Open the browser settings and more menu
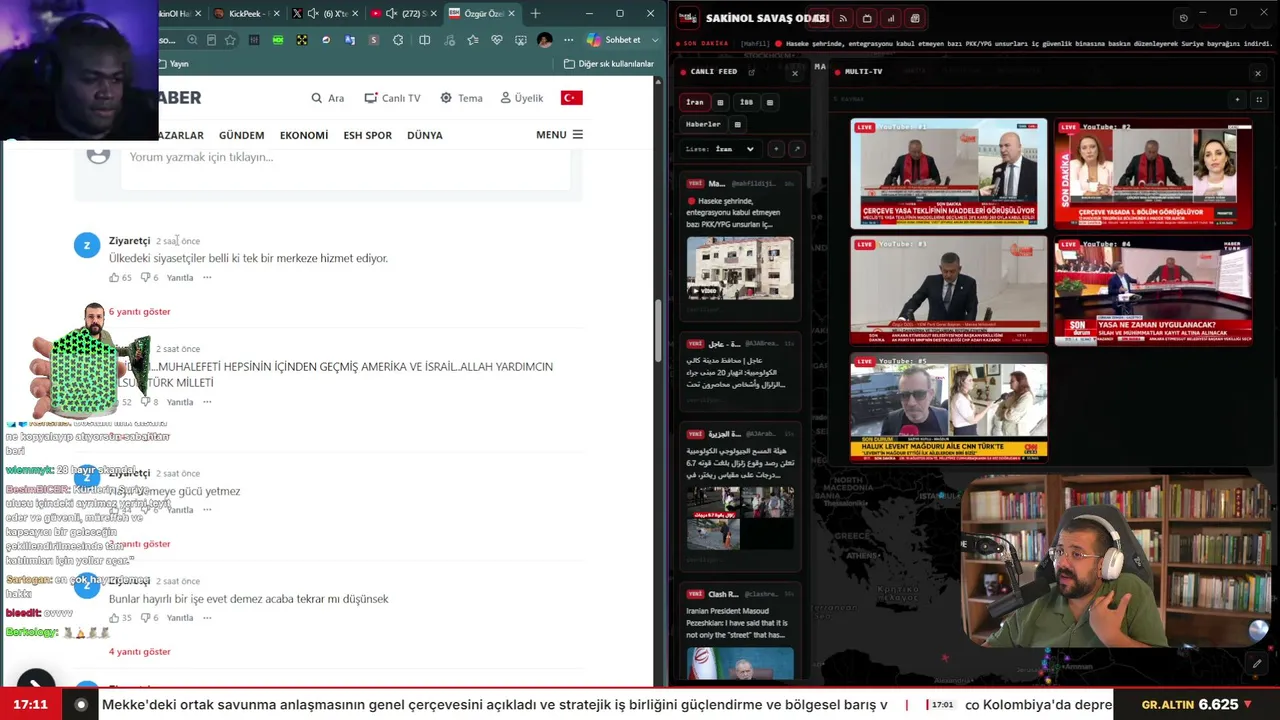The height and width of the screenshot is (720, 1280). coord(569,40)
